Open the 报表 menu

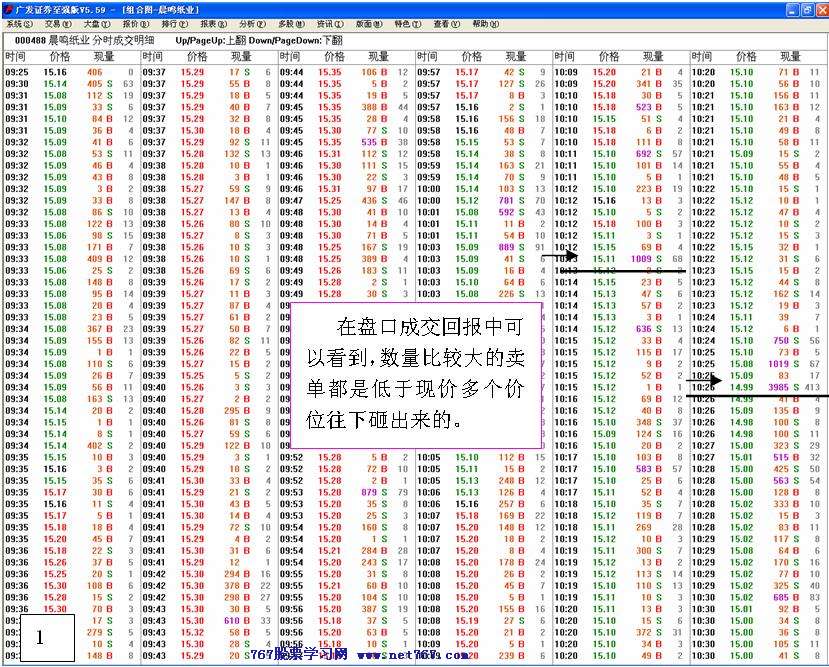point(213,24)
